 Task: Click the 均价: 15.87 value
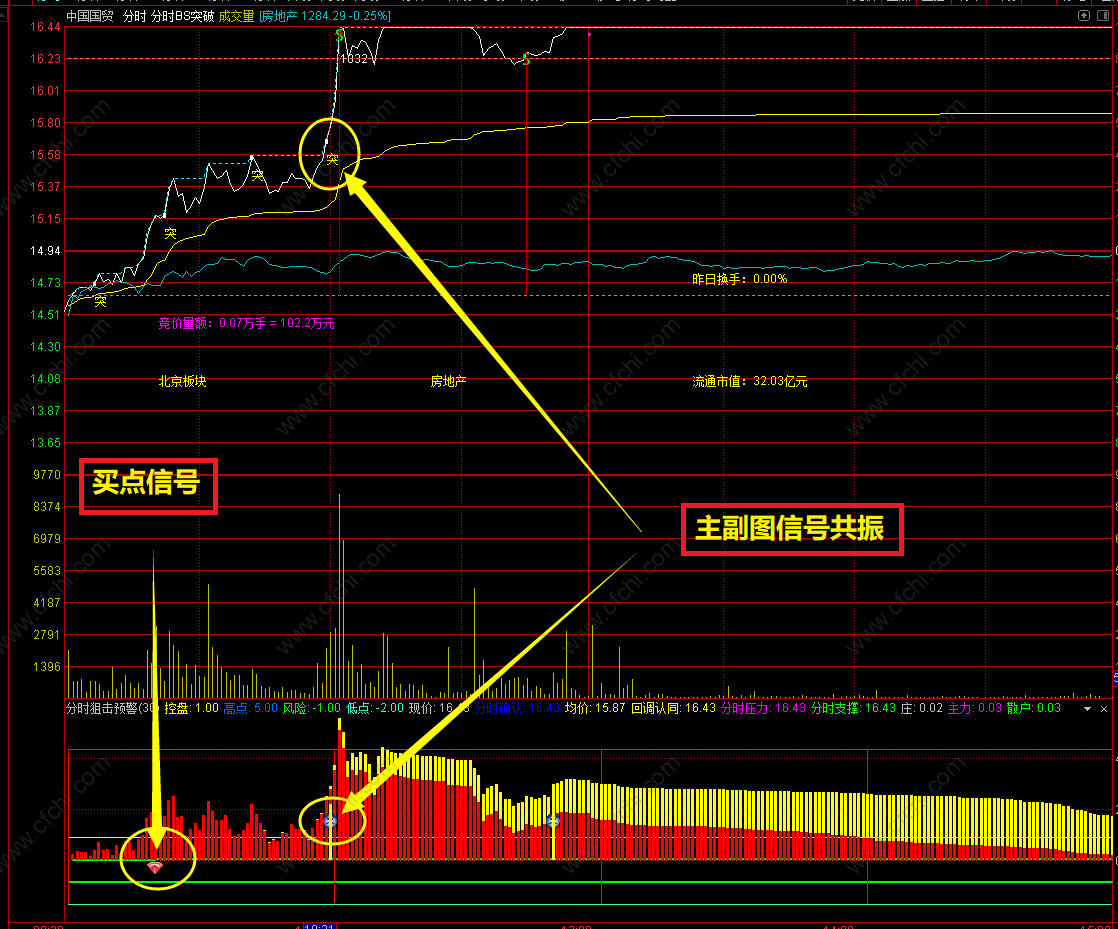[x=595, y=708]
